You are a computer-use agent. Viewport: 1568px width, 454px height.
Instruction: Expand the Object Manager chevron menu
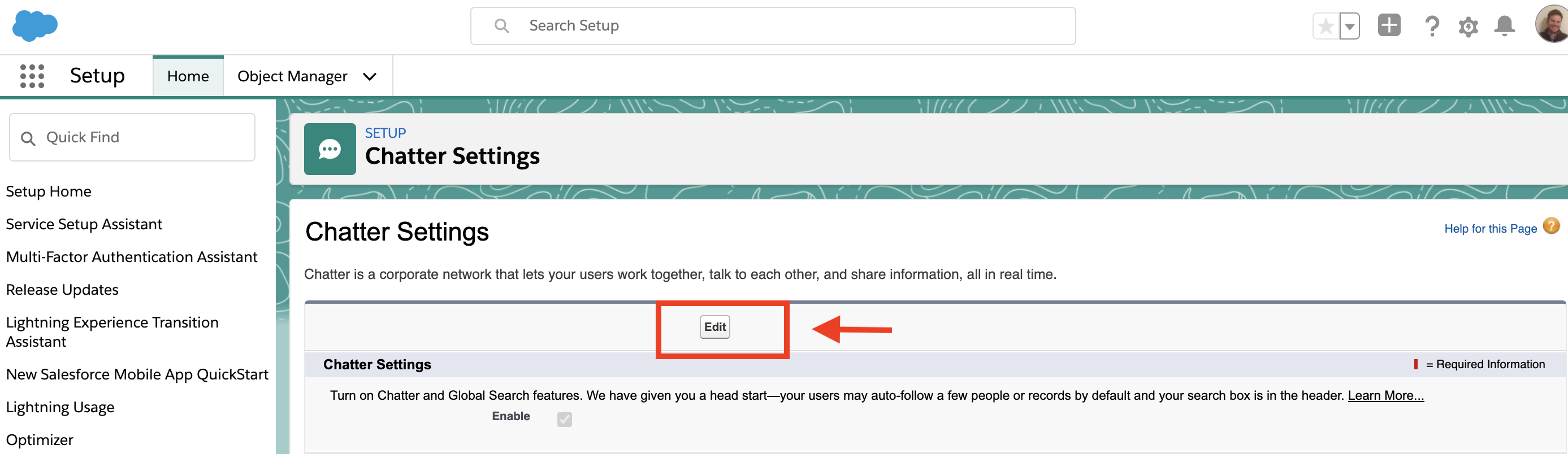coord(370,77)
